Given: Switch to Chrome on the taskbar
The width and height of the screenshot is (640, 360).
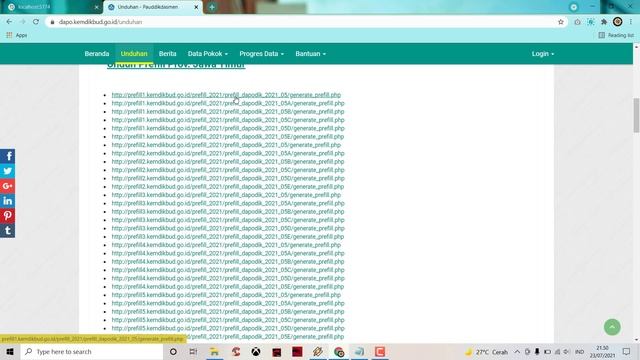Looking at the screenshot, I should tap(339, 351).
